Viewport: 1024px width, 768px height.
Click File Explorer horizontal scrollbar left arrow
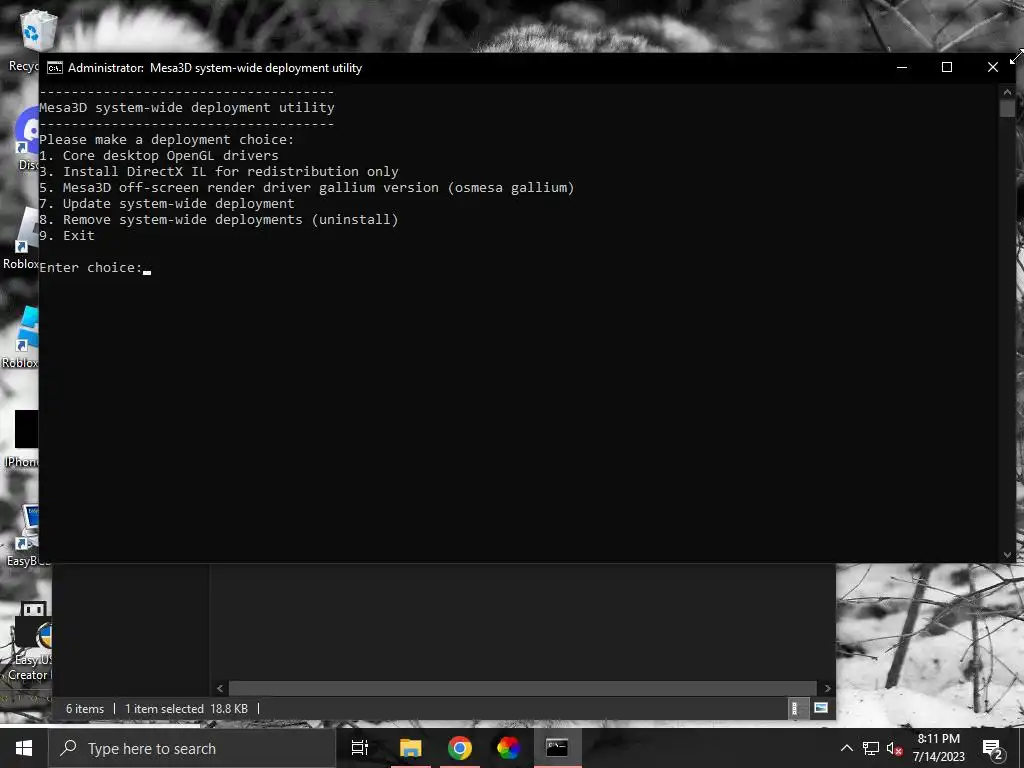coord(220,688)
